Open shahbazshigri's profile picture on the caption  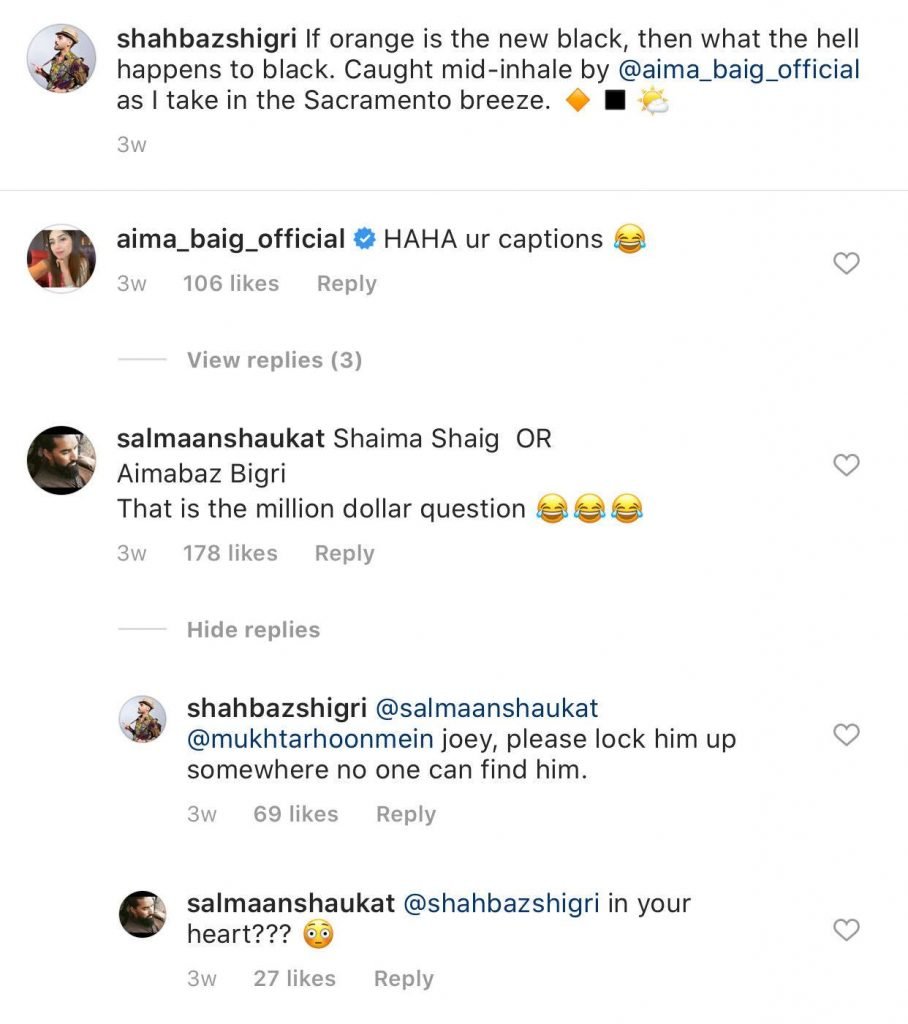(60, 59)
